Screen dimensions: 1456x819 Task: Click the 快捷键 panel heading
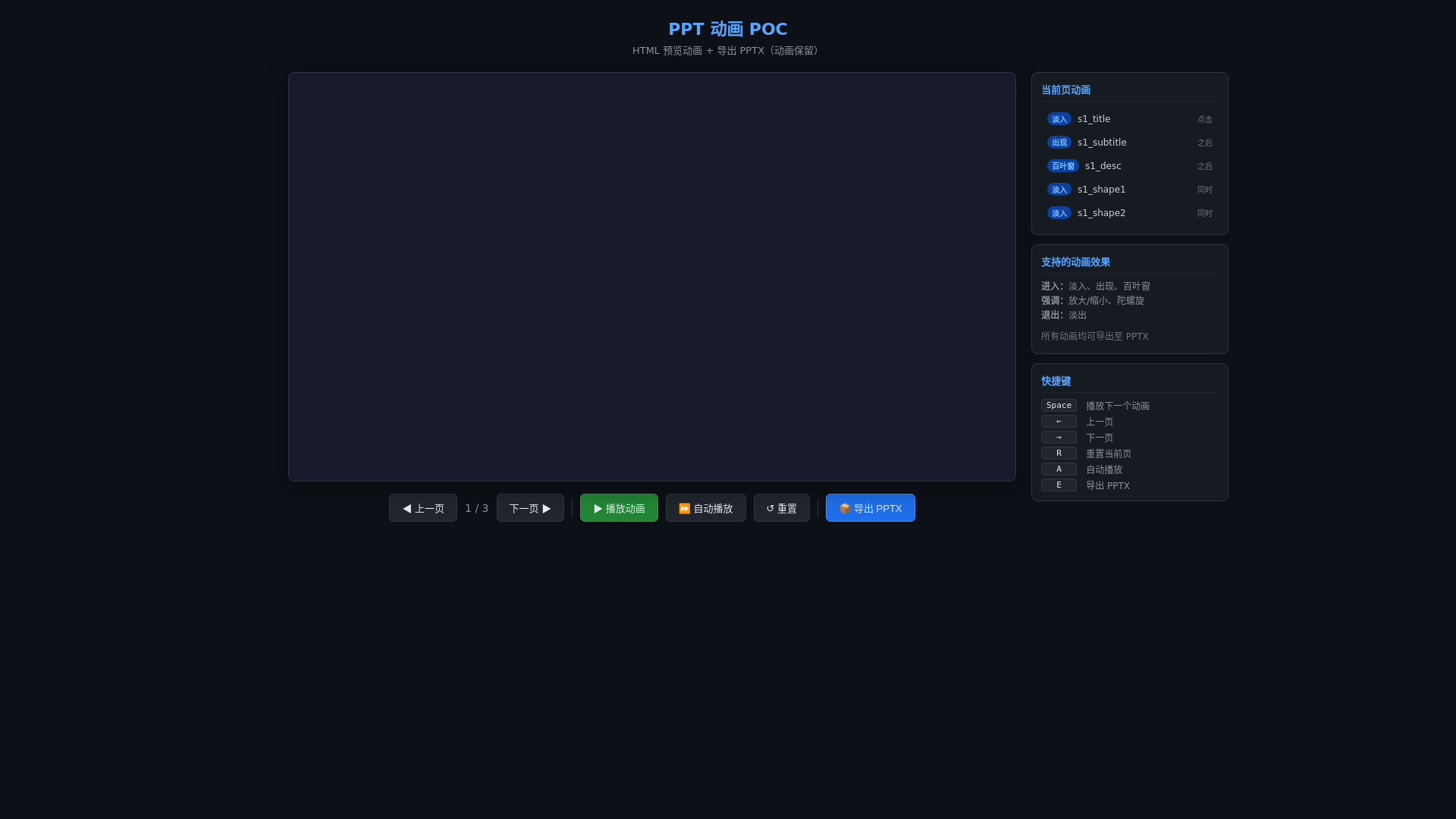click(1056, 381)
